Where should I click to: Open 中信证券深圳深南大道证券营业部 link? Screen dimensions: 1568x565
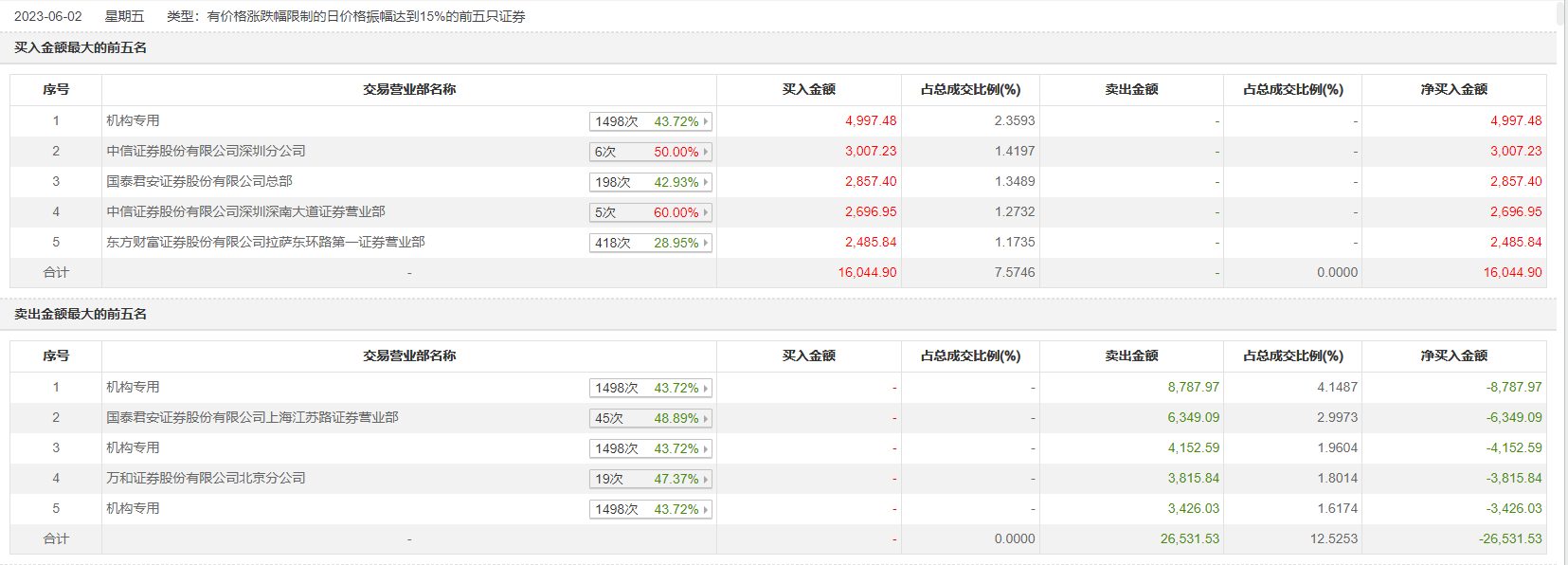click(x=245, y=211)
